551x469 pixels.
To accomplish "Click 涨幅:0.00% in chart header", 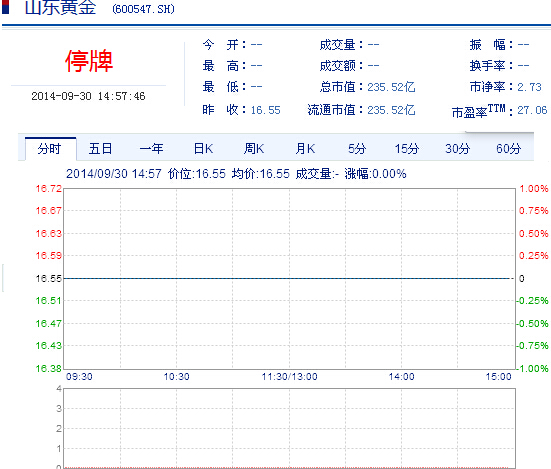I will pyautogui.click(x=375, y=174).
